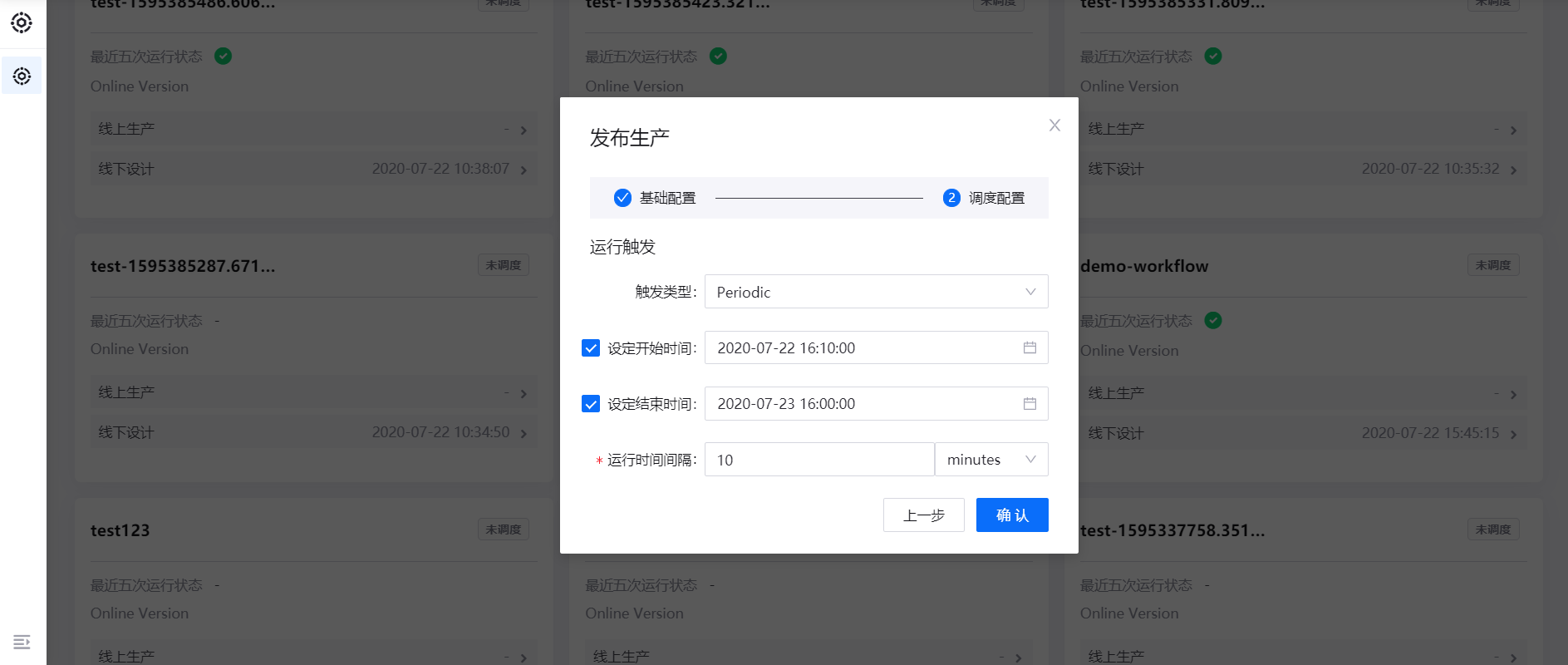Expand 线上生产 row in test123 card
The width and height of the screenshot is (1568, 665).
(x=313, y=656)
